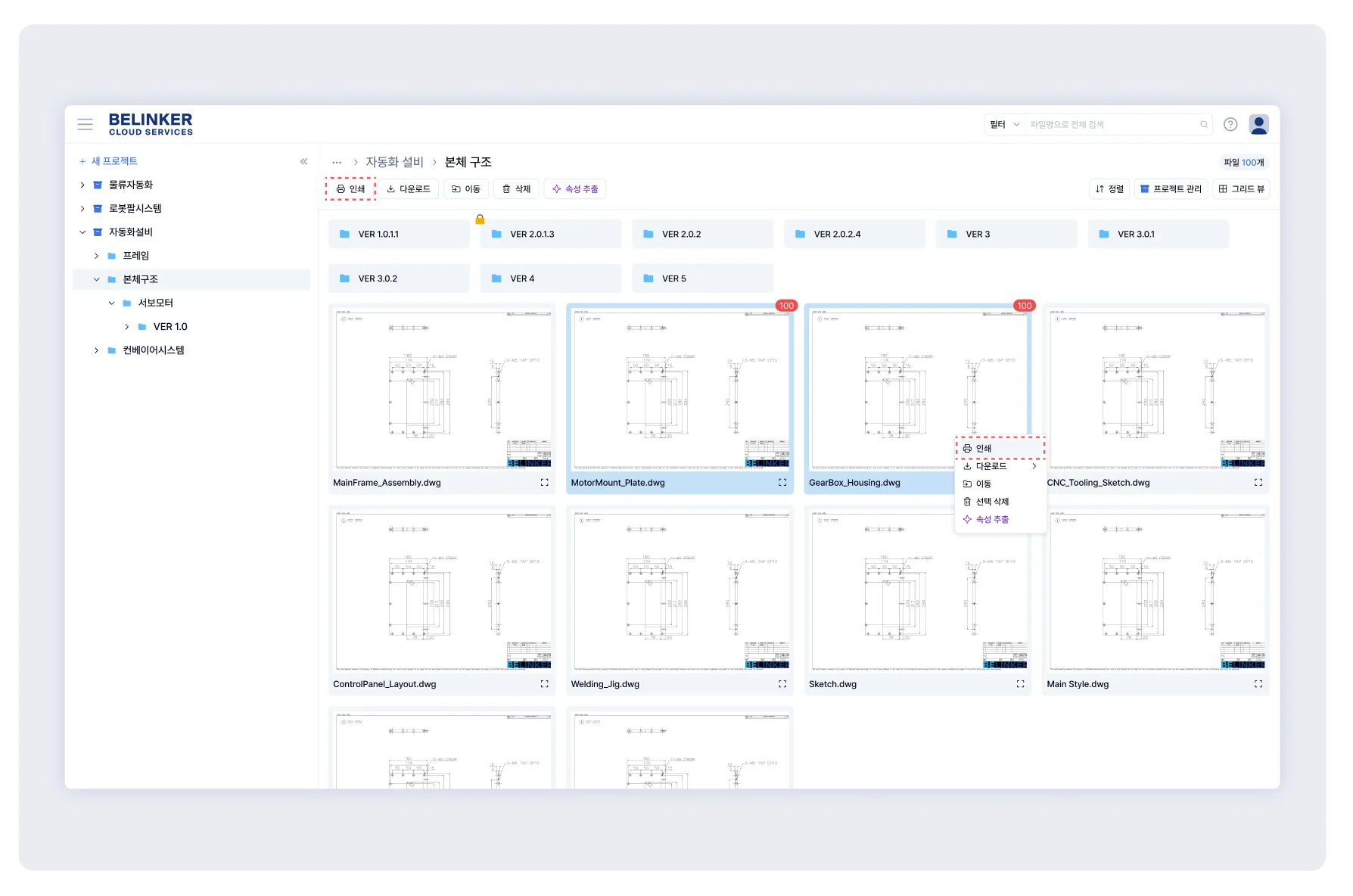Collapse the 서보모터 folder
The width and height of the screenshot is (1353, 896).
coord(112,303)
